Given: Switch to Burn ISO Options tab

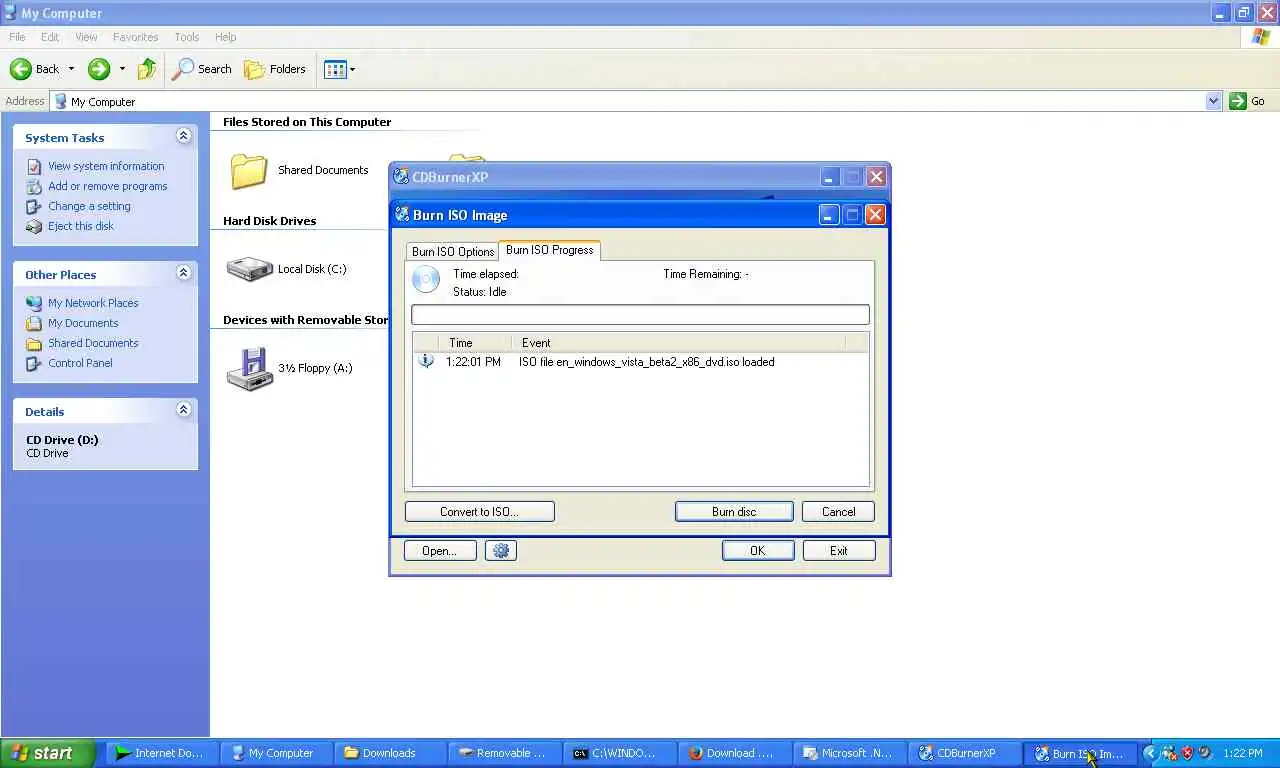Looking at the screenshot, I should (453, 251).
